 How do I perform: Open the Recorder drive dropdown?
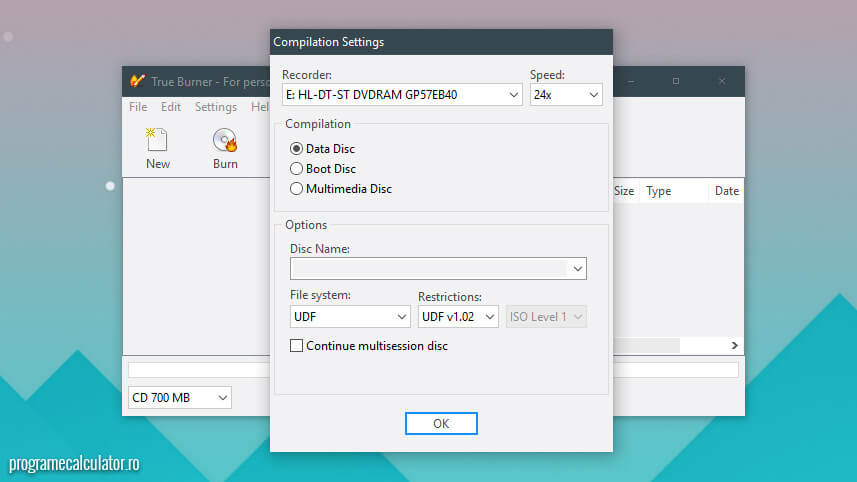513,95
